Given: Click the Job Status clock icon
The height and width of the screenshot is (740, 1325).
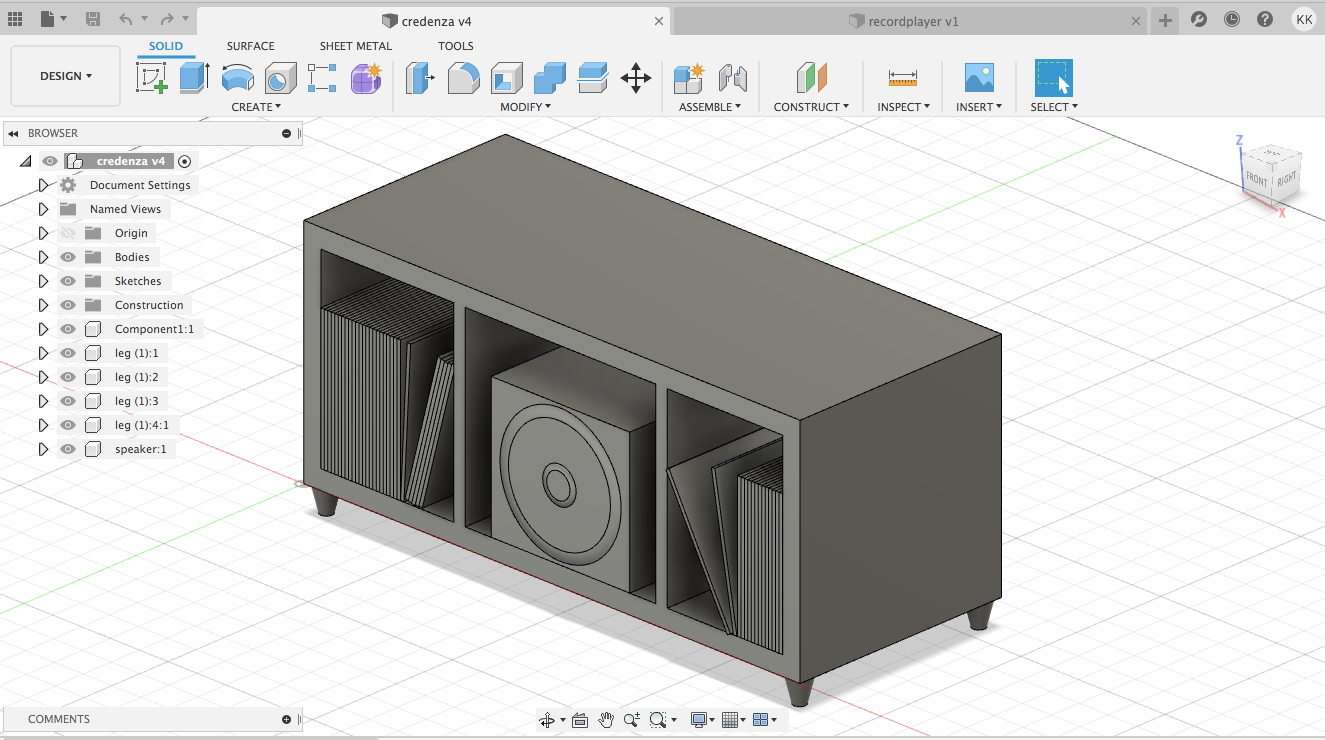Looking at the screenshot, I should pyautogui.click(x=1232, y=19).
